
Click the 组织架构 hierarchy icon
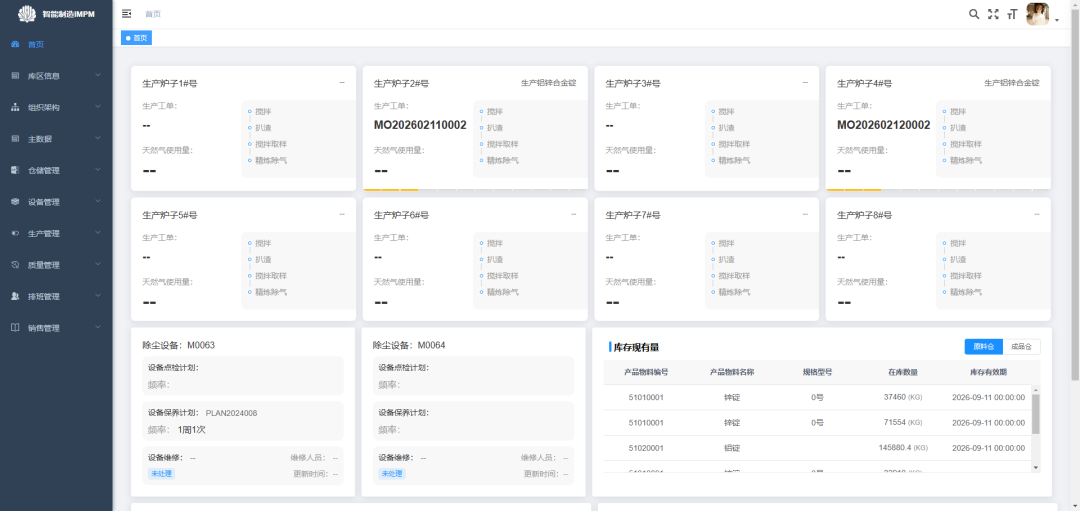(x=15, y=107)
